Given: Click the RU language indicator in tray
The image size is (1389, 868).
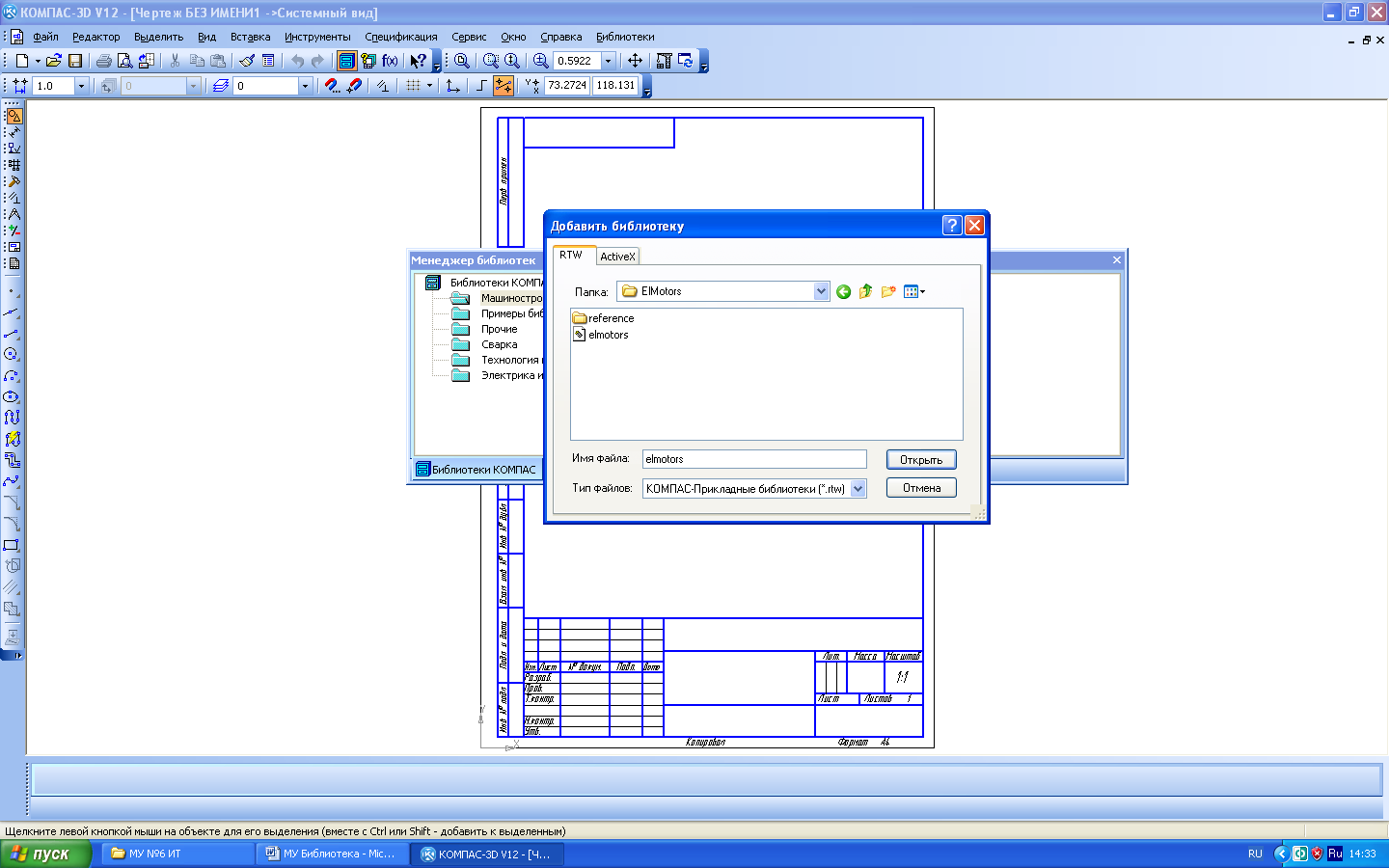Looking at the screenshot, I should [x=1255, y=854].
